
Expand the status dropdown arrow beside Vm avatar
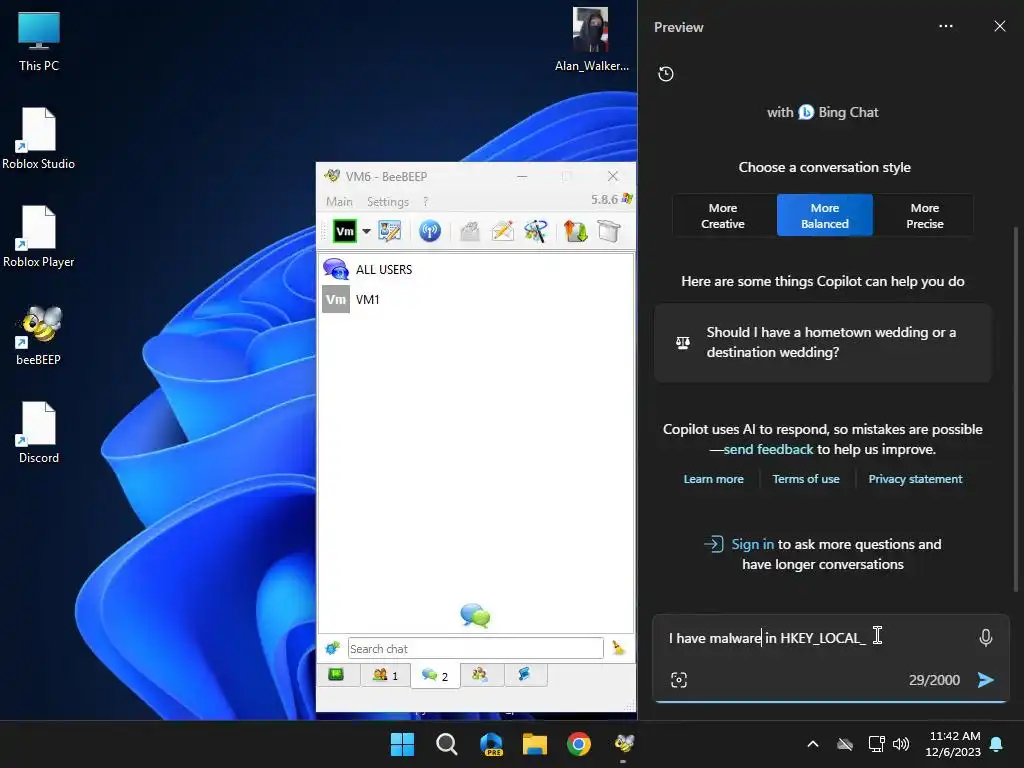366,231
